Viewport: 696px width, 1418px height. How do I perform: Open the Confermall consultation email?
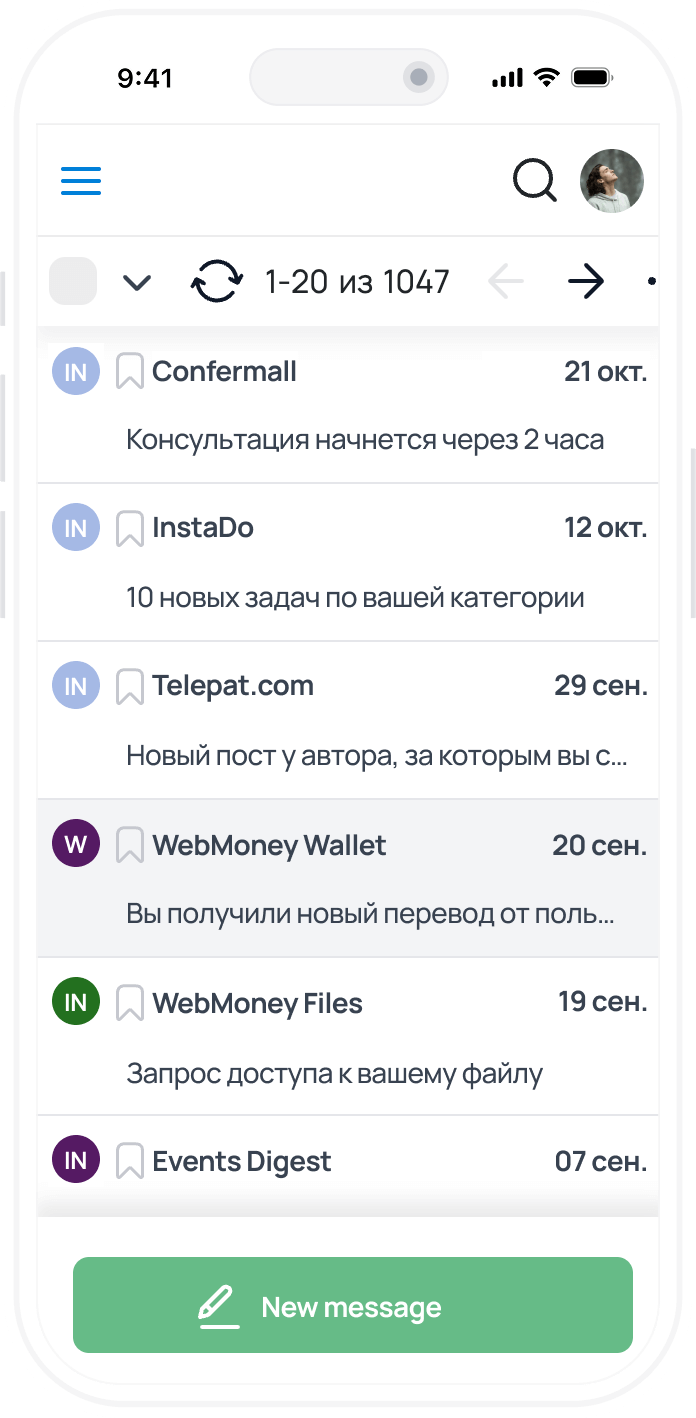click(365, 439)
